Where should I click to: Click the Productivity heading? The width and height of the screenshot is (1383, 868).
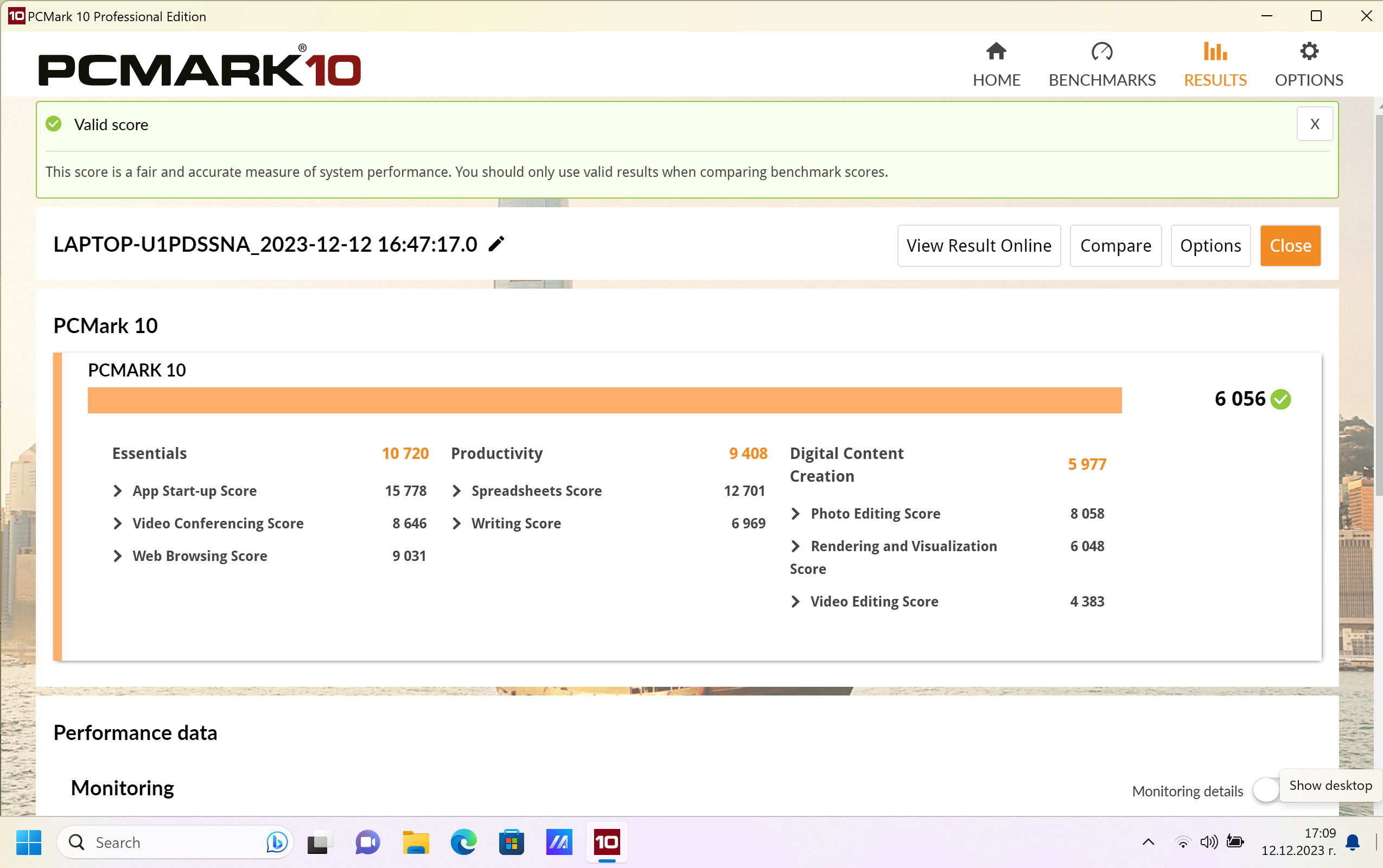pyautogui.click(x=496, y=454)
